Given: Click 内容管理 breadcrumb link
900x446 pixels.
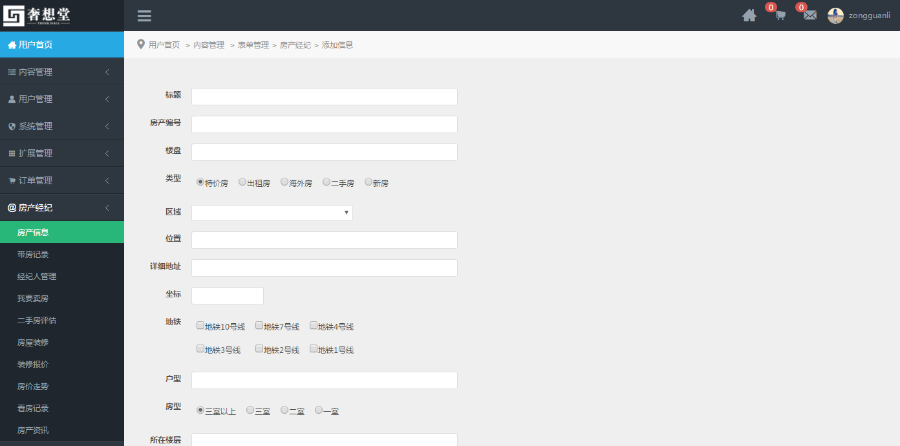Looking at the screenshot, I should [209, 45].
